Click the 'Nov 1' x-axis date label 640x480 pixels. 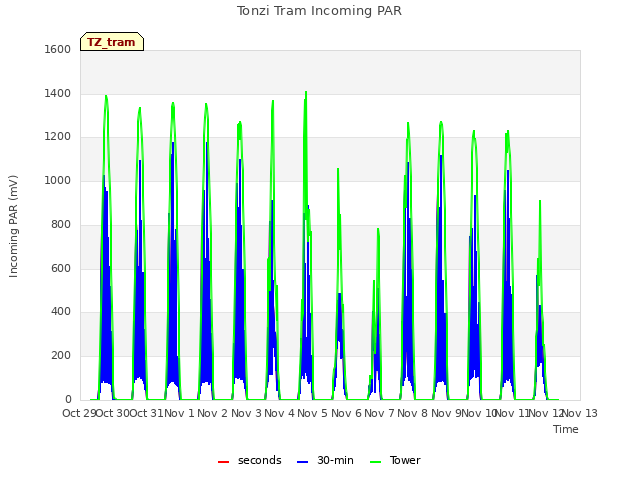click(x=180, y=413)
